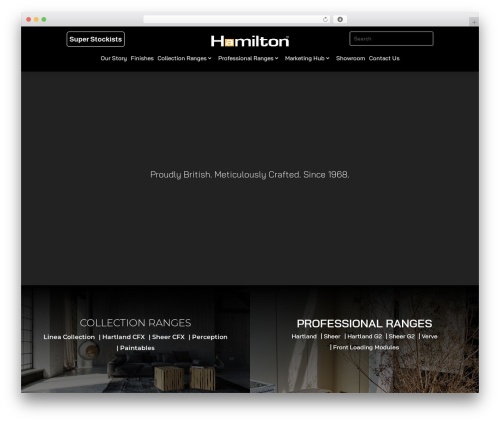Viewport: 500px width, 423px height.
Task: Open the Sheer CFX link
Action: coord(168,337)
